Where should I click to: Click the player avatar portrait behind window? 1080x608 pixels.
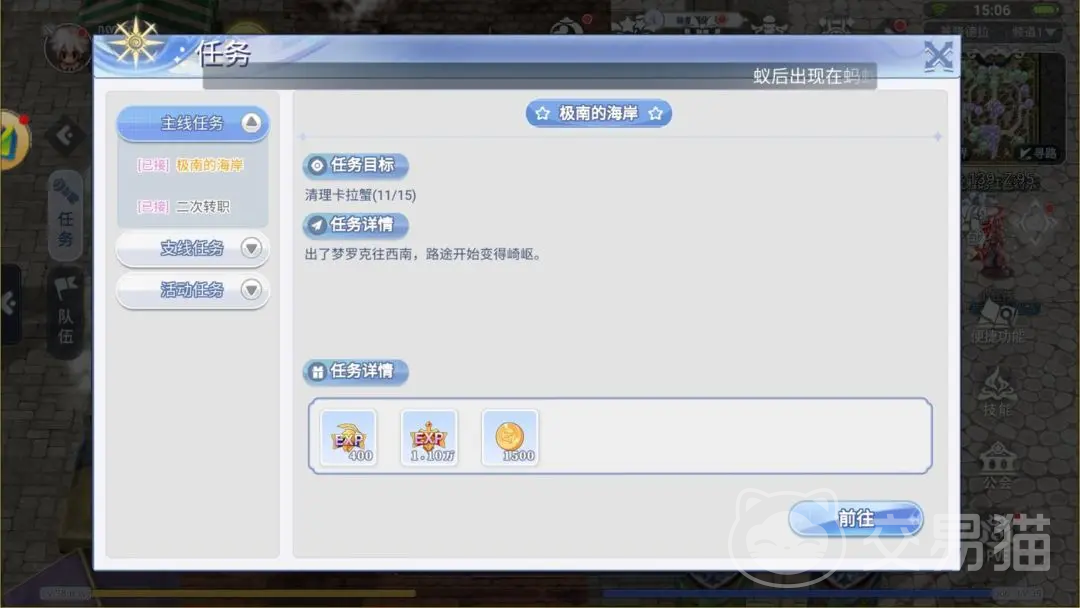point(67,47)
